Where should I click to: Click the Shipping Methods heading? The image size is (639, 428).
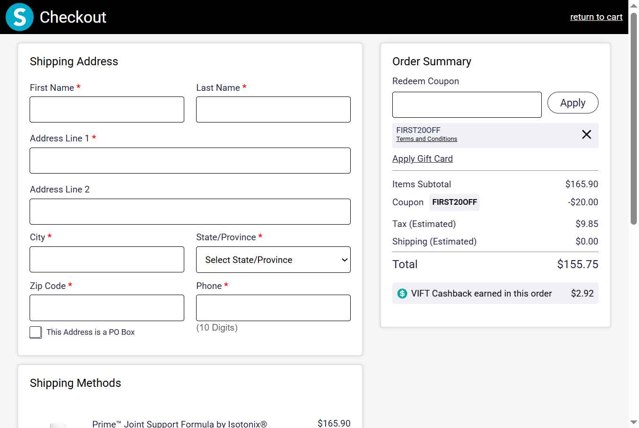[x=75, y=383]
